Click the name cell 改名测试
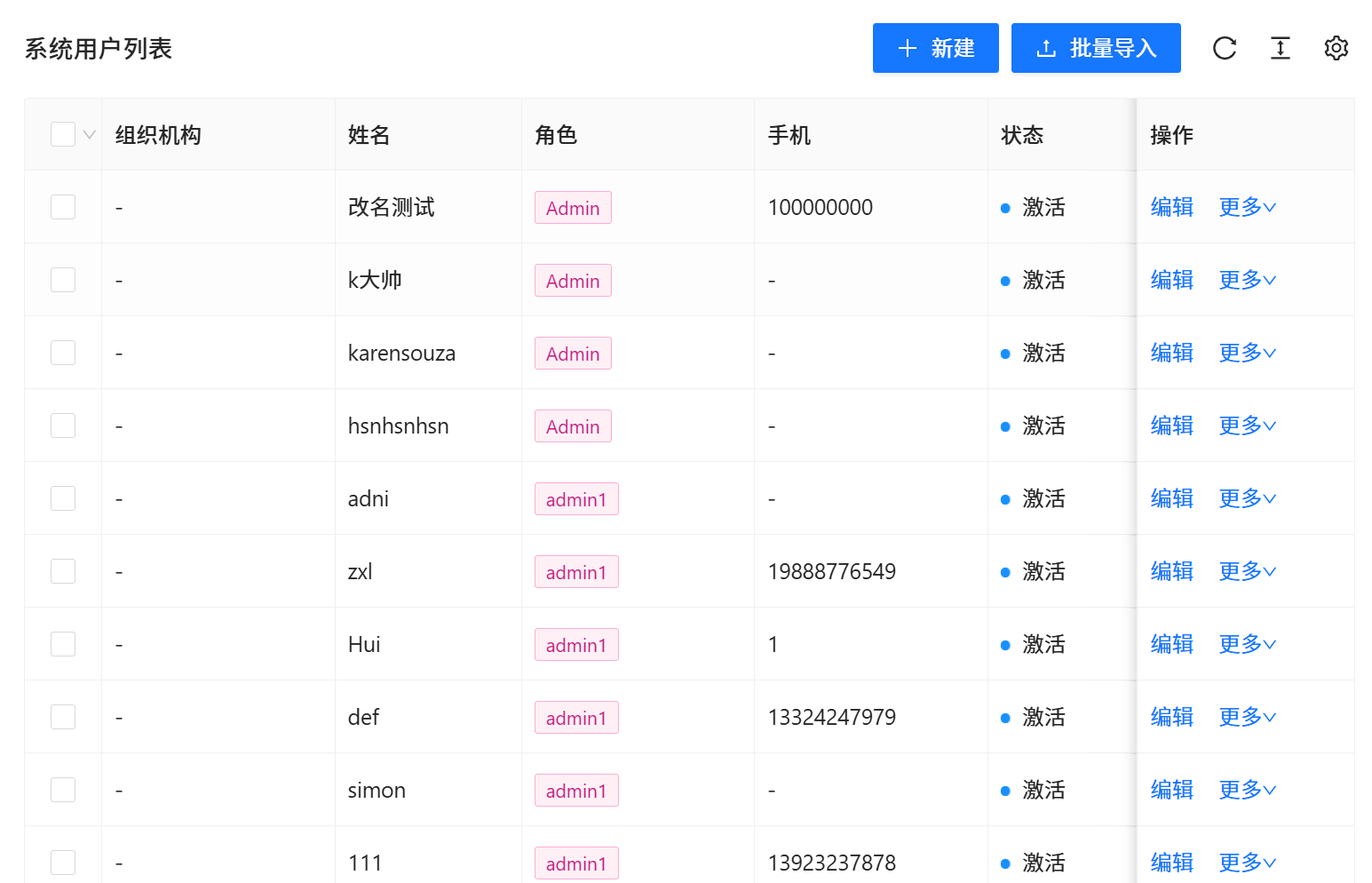This screenshot has width=1372, height=883. coord(392,207)
